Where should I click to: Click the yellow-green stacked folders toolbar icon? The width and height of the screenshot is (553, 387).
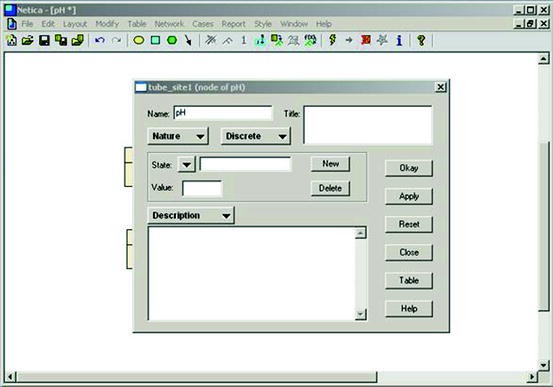78,40
